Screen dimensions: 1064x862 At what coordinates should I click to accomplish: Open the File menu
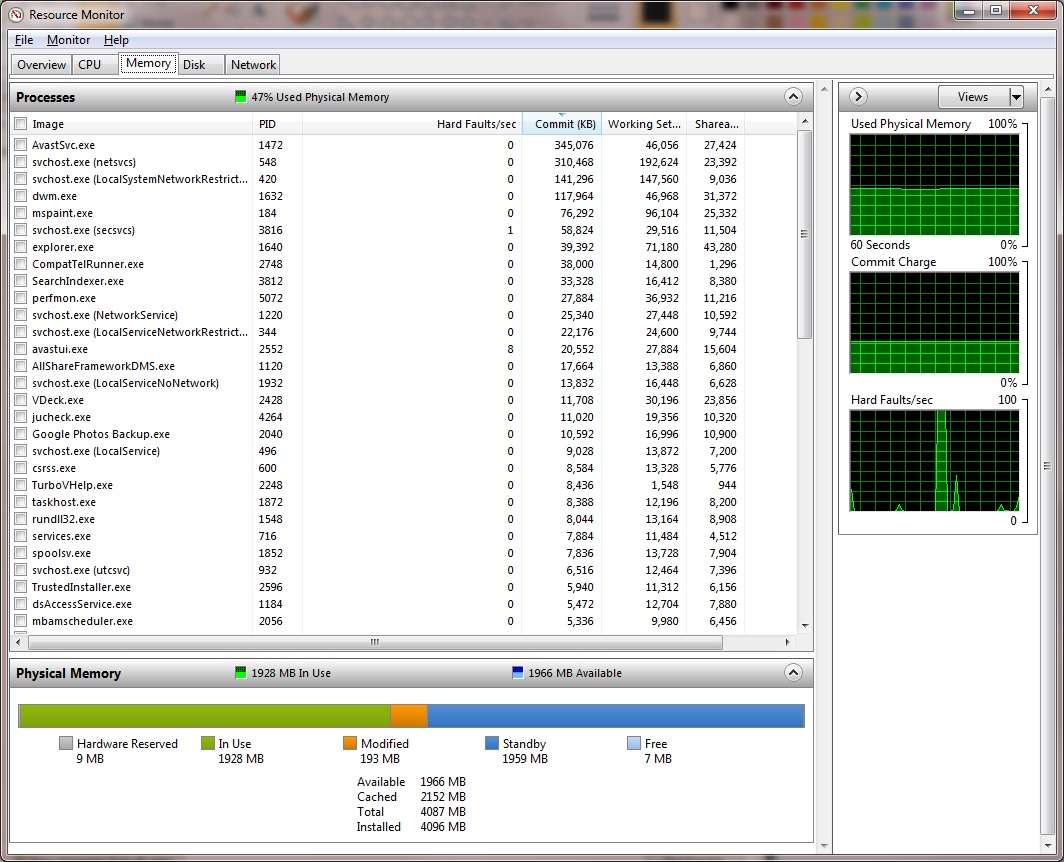[x=24, y=39]
